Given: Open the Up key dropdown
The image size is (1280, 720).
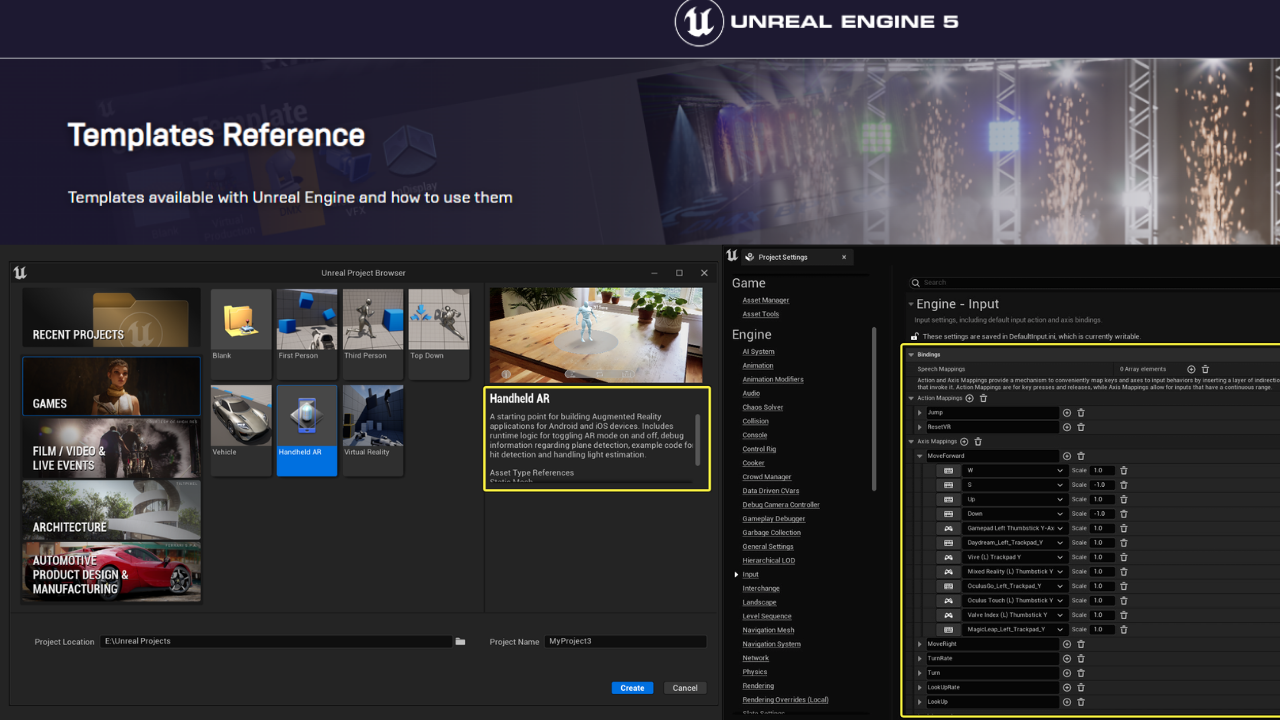Looking at the screenshot, I should (x=1014, y=499).
